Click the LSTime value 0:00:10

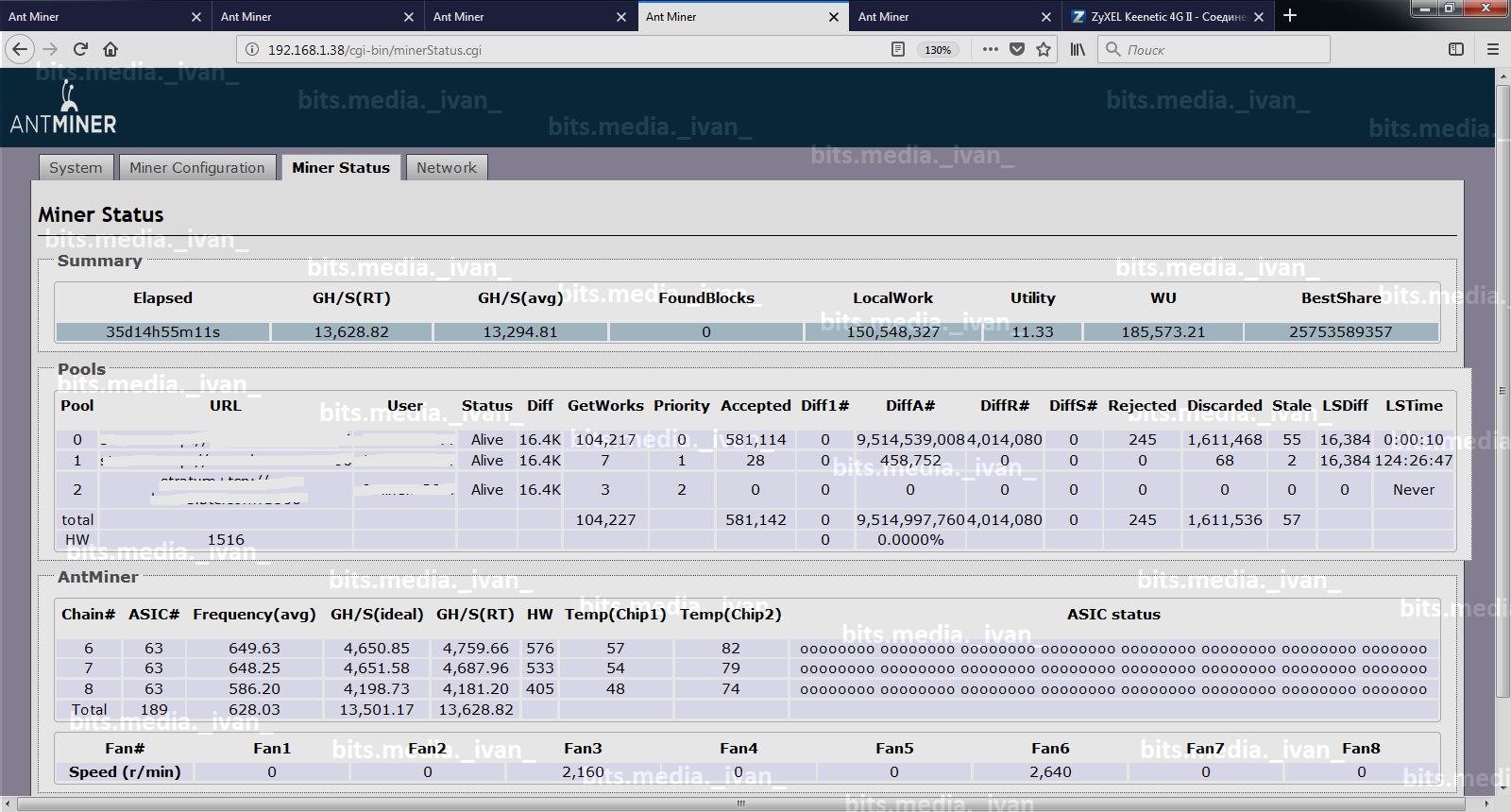(1414, 439)
